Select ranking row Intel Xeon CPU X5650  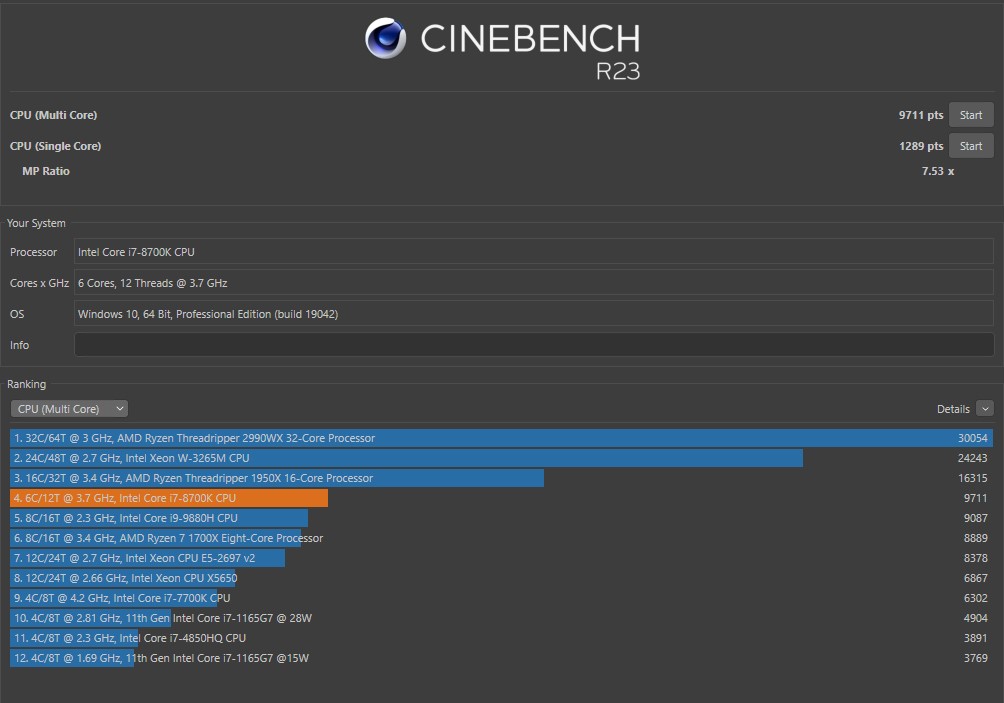point(501,578)
